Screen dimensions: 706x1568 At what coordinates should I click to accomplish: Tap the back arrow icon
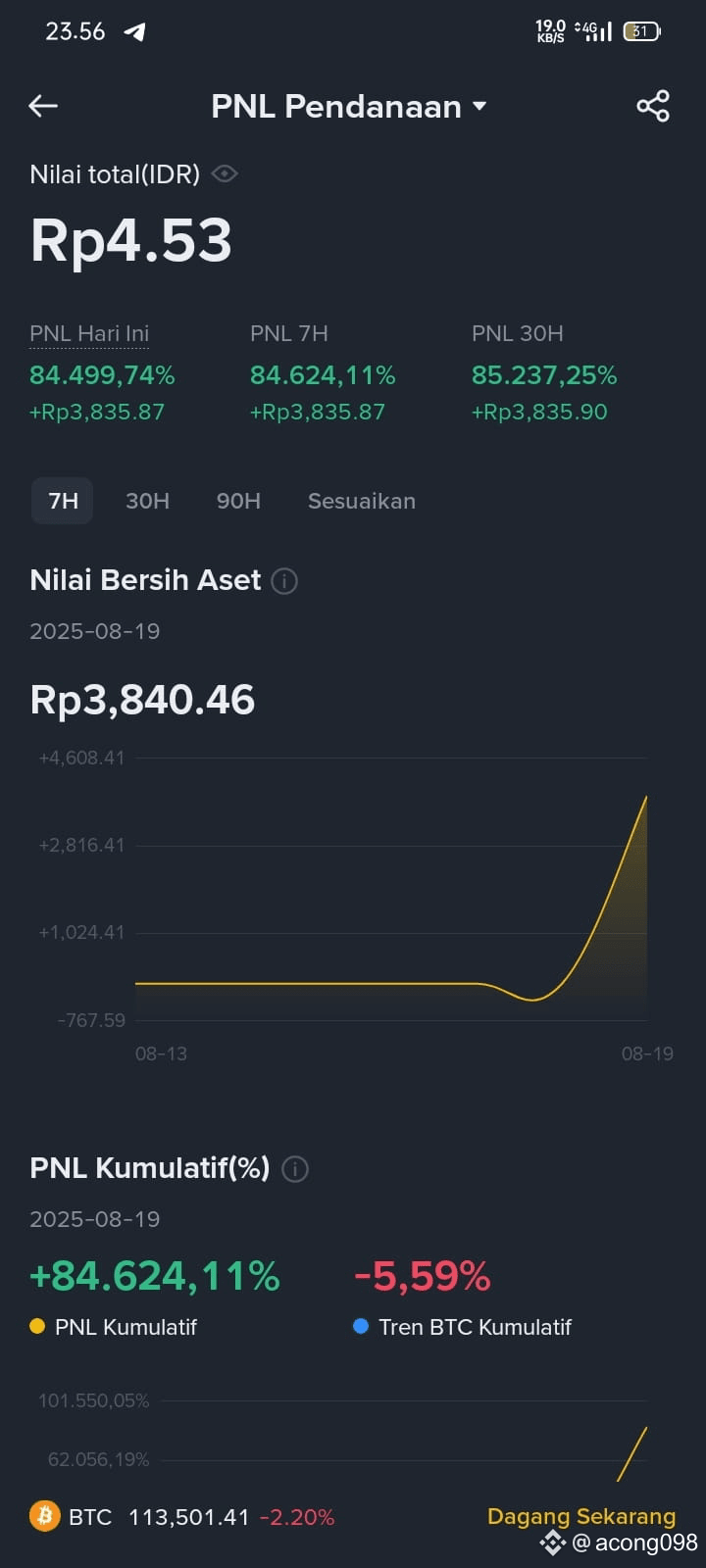[x=43, y=106]
